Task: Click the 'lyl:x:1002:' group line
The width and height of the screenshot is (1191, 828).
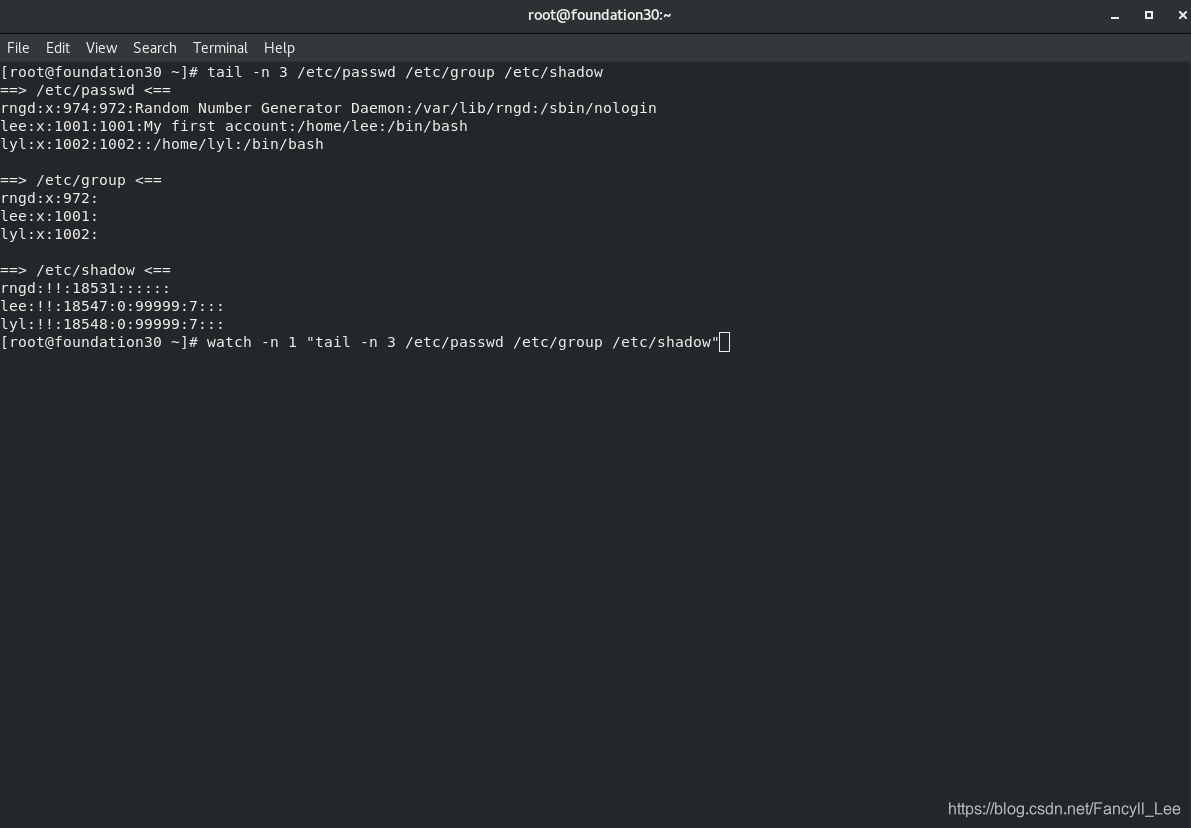Action: pyautogui.click(x=49, y=234)
